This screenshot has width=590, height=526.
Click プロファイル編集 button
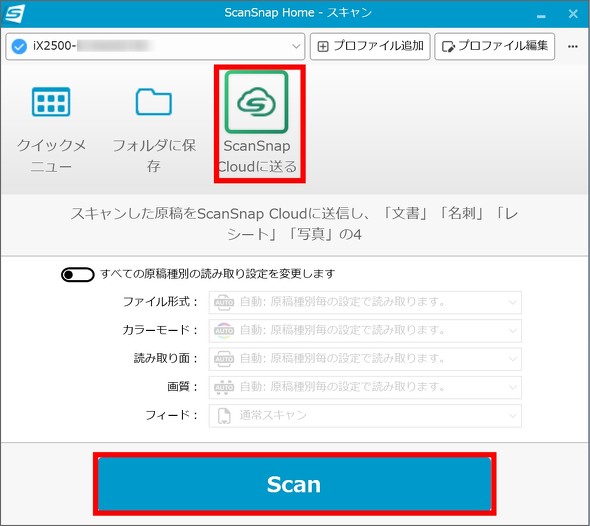494,46
